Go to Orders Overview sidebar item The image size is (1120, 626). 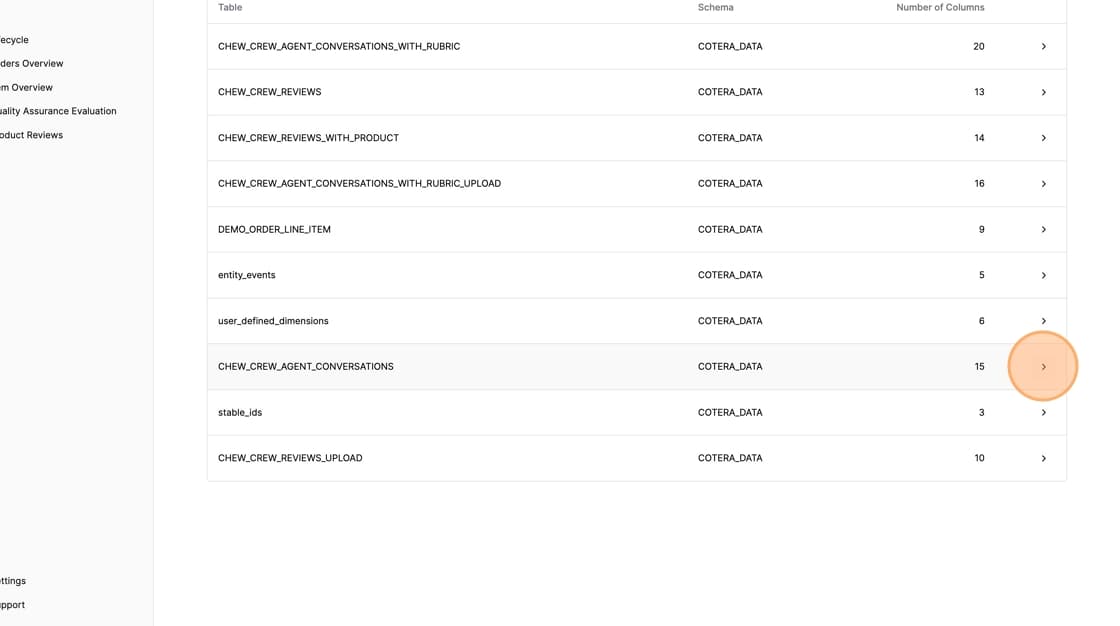pos(31,64)
